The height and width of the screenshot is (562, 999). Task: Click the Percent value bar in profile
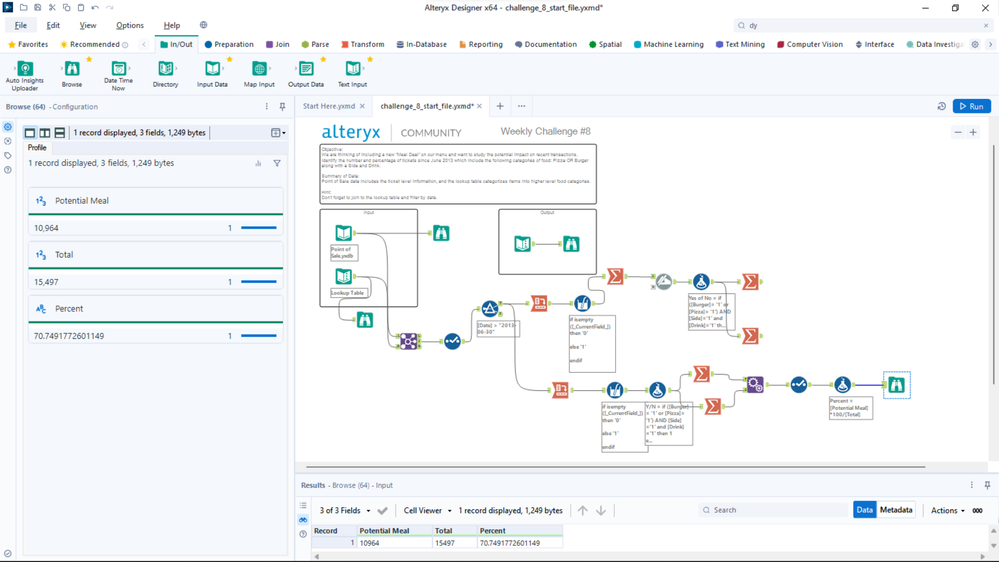point(259,336)
